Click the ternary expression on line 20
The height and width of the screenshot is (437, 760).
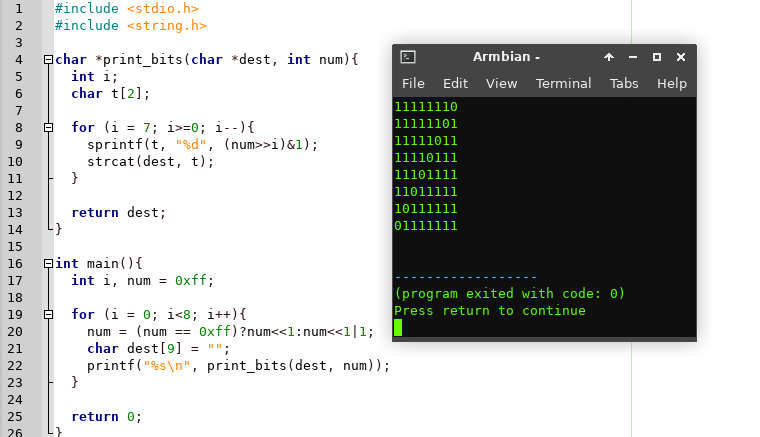[254, 332]
